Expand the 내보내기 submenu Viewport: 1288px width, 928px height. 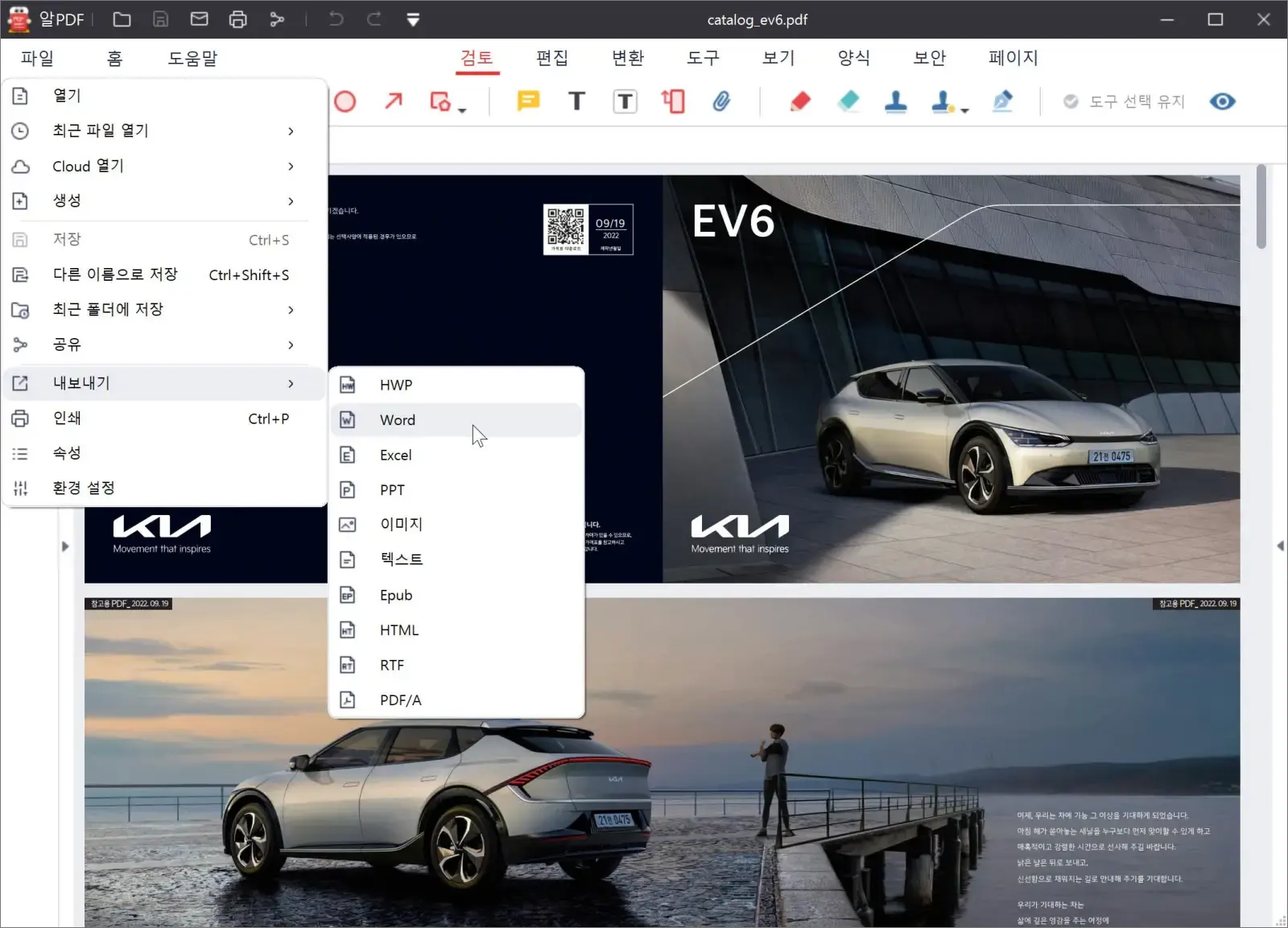(x=164, y=383)
